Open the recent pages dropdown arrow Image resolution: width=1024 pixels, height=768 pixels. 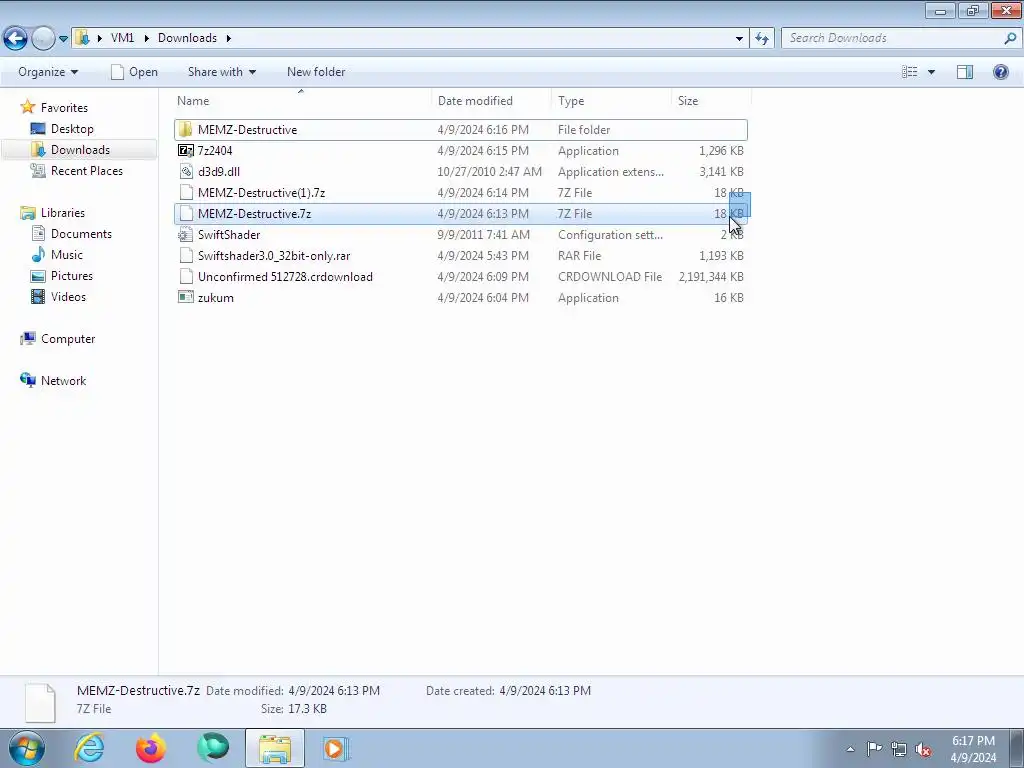[63, 39]
